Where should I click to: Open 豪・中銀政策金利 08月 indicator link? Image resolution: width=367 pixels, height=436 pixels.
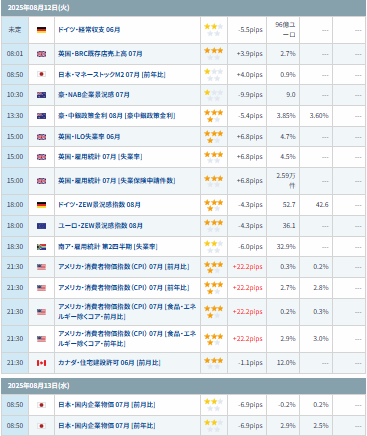(117, 116)
